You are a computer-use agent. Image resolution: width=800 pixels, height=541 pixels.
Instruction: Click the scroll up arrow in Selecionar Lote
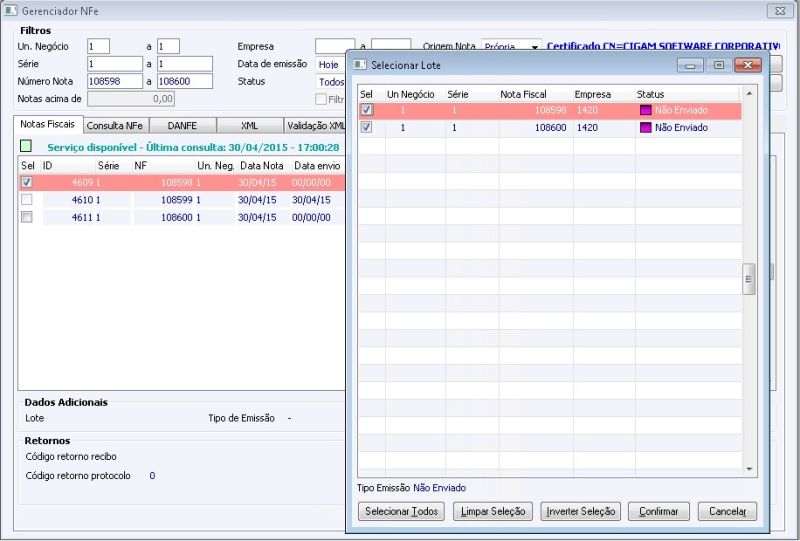pos(749,93)
